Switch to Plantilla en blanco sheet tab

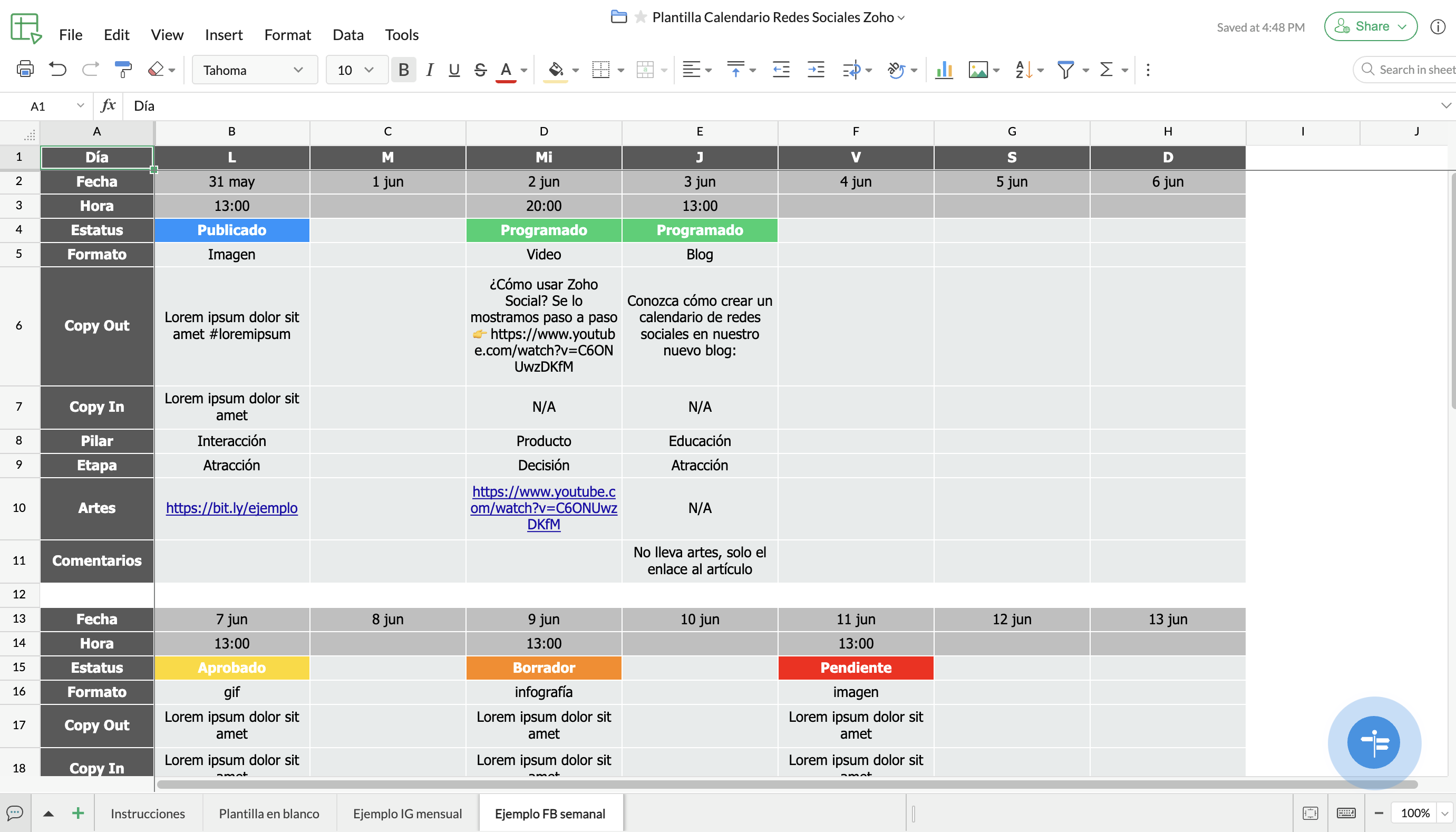tap(269, 813)
